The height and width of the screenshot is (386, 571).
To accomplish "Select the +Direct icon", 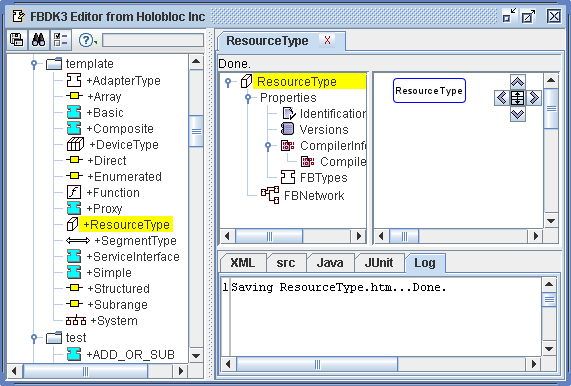I will click(x=74, y=160).
